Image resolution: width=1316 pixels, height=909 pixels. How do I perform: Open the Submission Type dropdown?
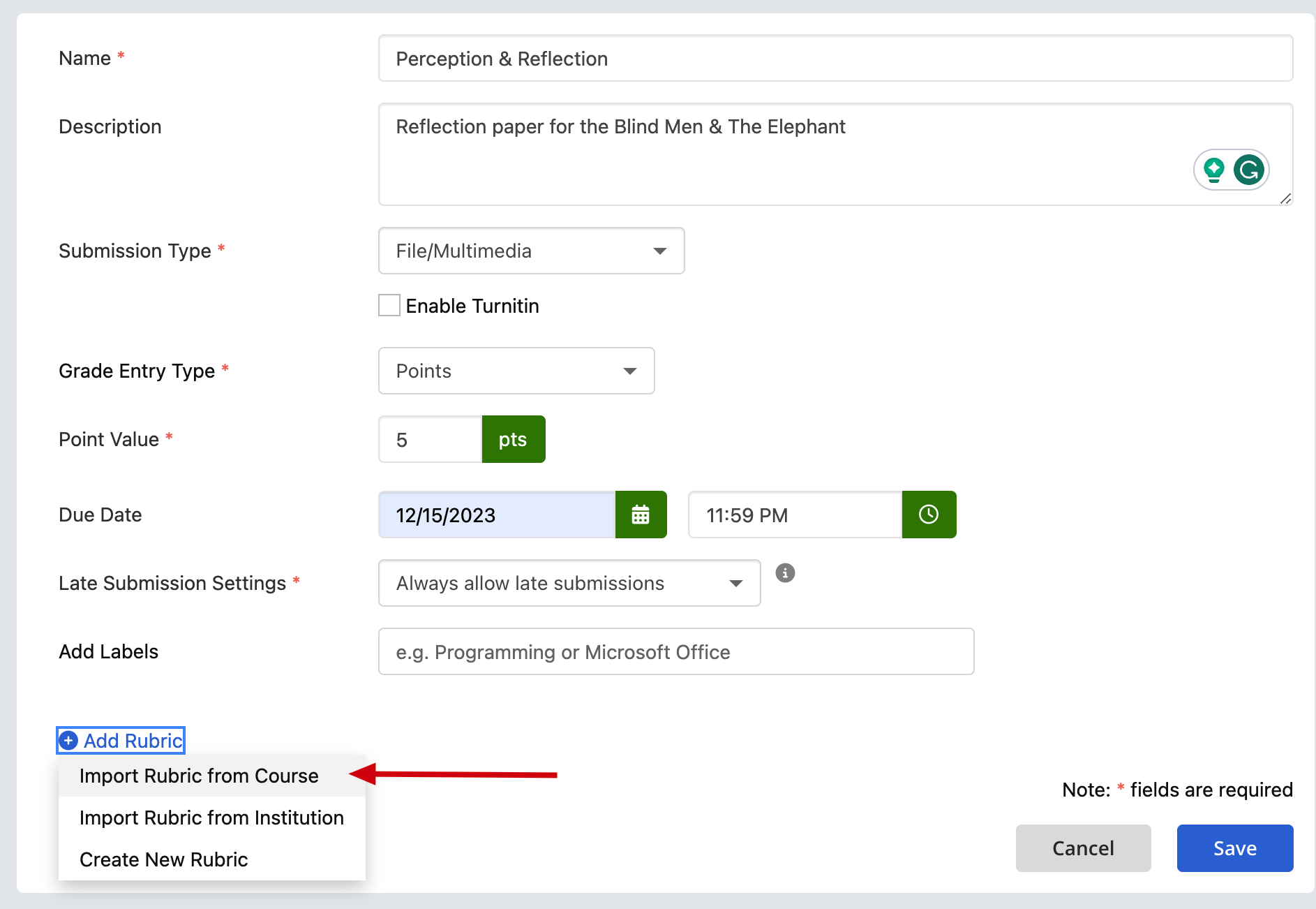[531, 251]
